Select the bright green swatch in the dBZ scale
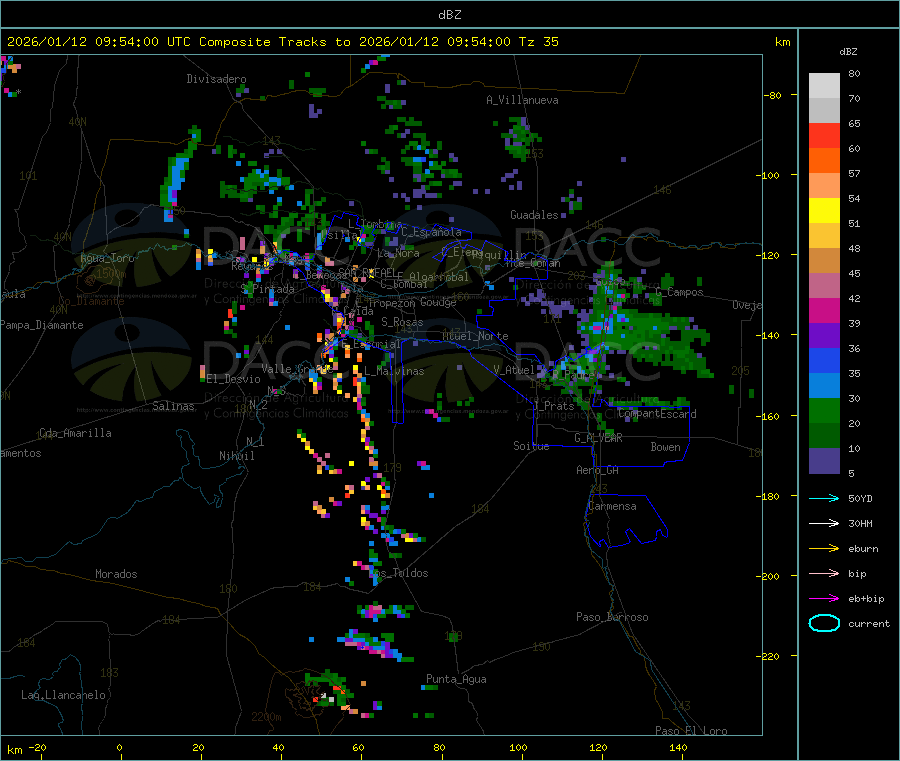Image resolution: width=900 pixels, height=761 pixels. pos(824,410)
